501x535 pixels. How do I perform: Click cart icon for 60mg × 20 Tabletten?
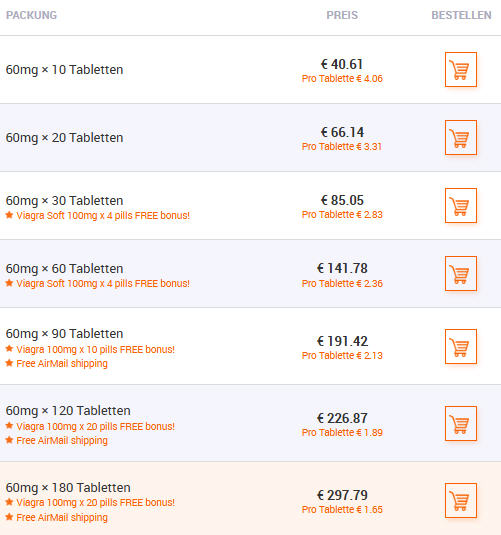461,138
